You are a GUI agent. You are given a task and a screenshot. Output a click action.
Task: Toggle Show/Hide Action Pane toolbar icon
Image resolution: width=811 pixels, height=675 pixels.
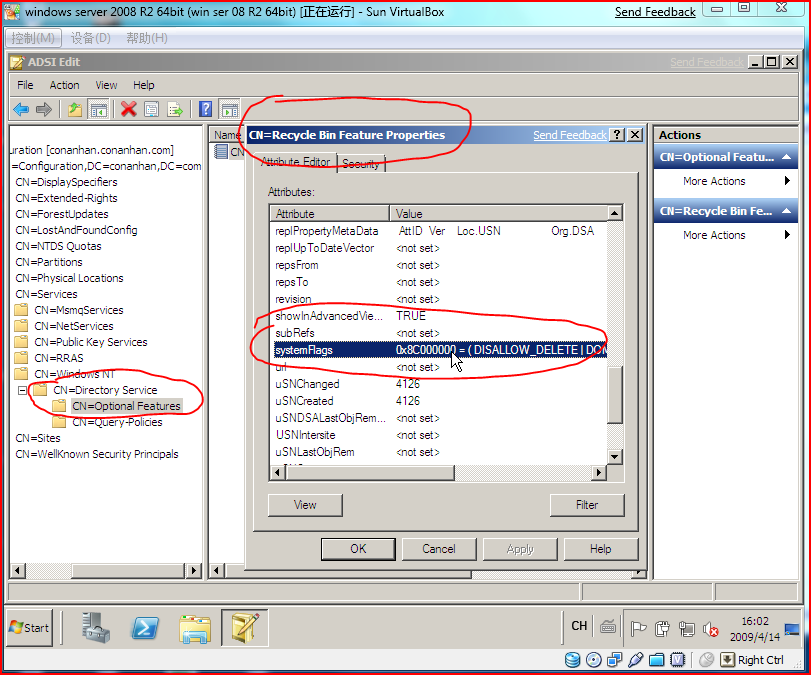point(230,109)
